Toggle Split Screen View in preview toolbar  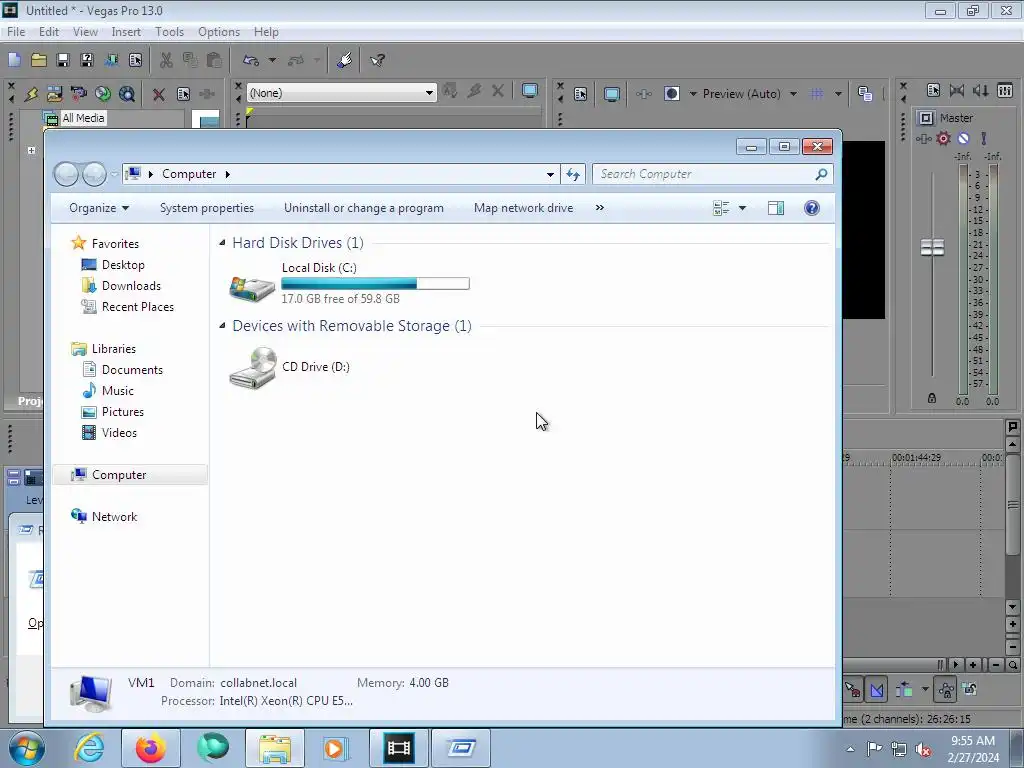[671, 94]
